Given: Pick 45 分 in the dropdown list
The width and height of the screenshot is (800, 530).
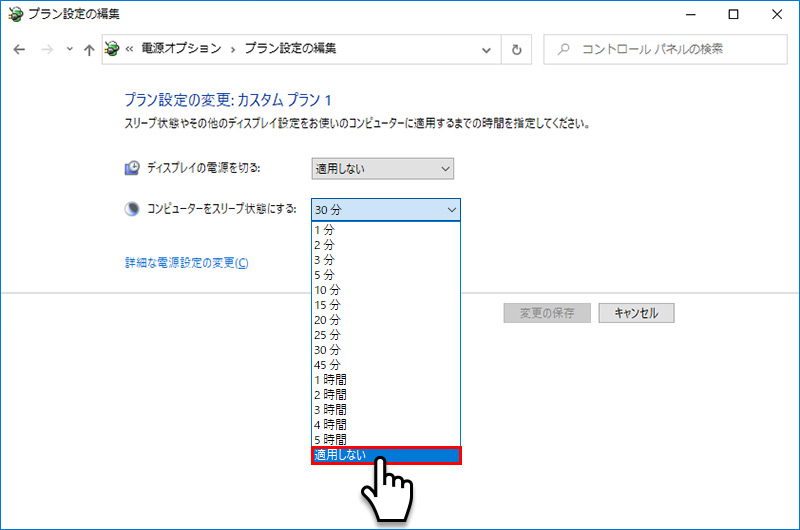Looking at the screenshot, I should click(x=386, y=365).
